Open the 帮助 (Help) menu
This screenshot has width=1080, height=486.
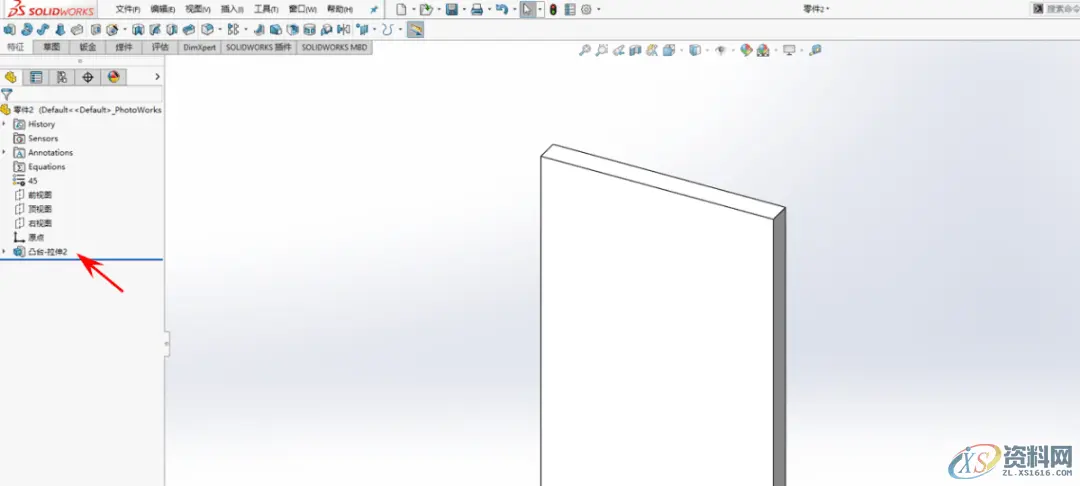coord(340,10)
